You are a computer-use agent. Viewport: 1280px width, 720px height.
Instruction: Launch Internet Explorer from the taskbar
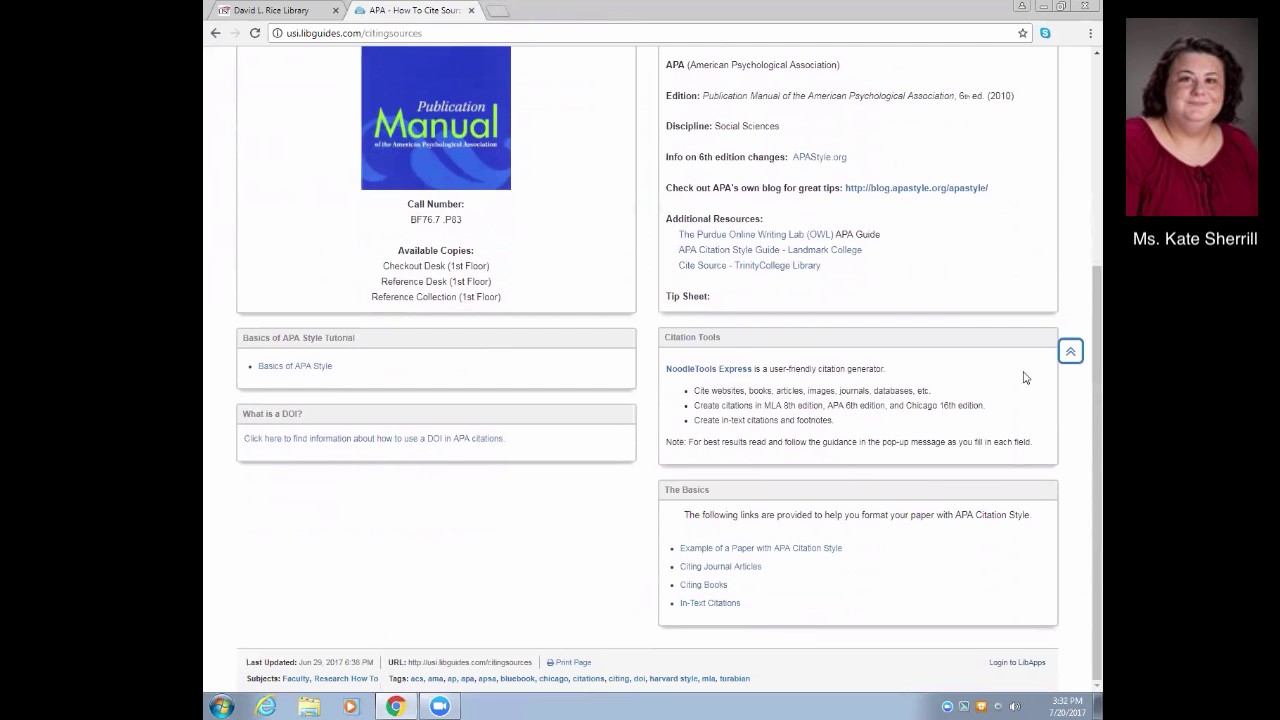265,706
